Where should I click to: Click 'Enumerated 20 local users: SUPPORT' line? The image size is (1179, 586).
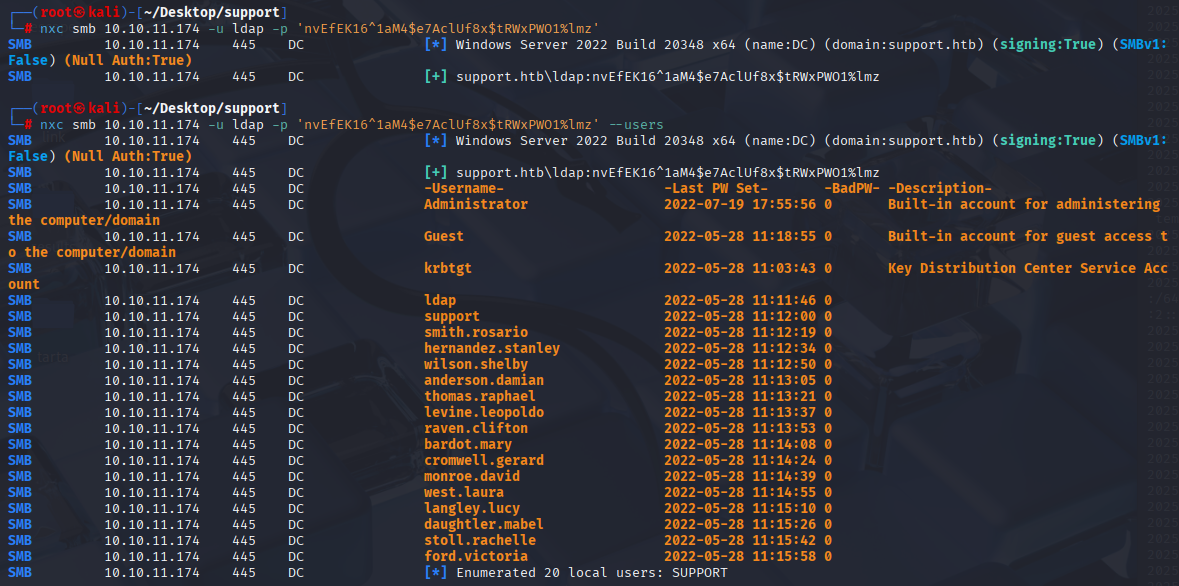point(576,572)
